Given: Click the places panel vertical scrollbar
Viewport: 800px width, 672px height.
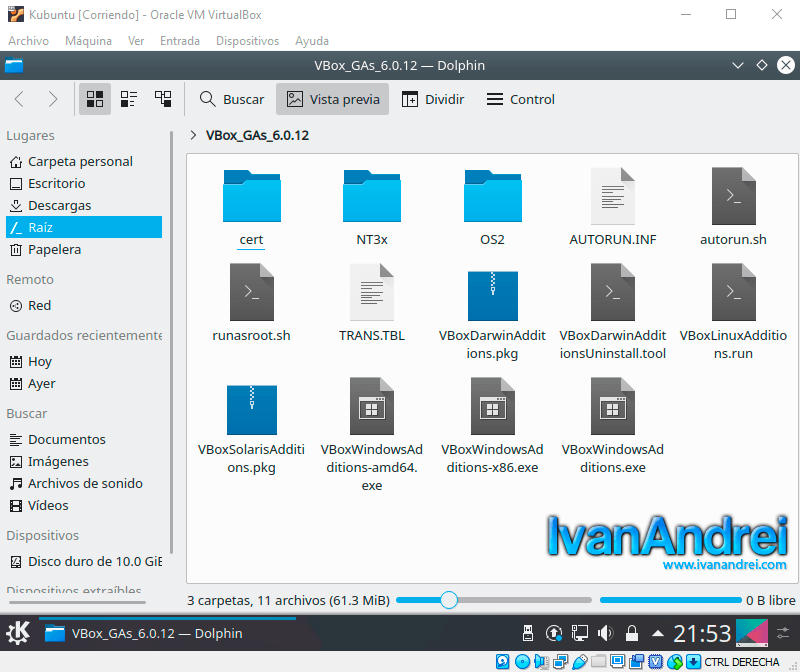Looking at the screenshot, I should 171,342.
